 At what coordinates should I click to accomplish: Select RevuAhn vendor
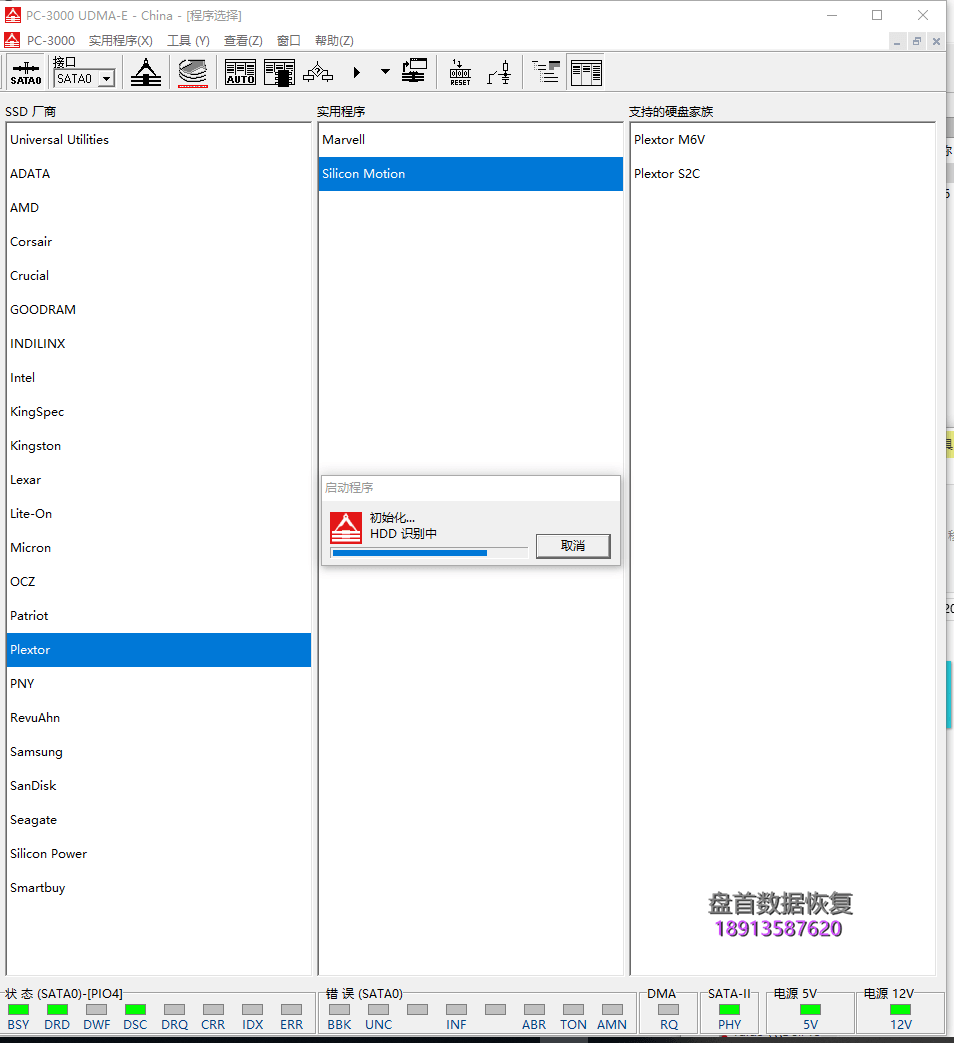(x=158, y=718)
